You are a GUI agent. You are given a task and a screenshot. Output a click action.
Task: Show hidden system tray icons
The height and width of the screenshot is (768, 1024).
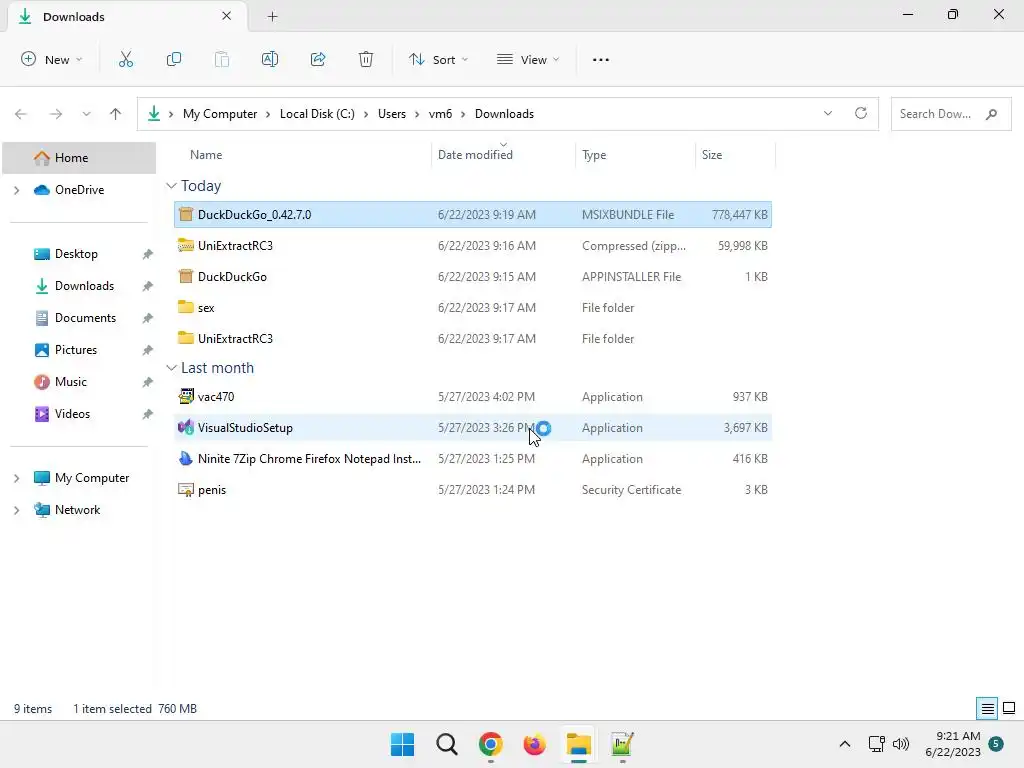coord(844,744)
